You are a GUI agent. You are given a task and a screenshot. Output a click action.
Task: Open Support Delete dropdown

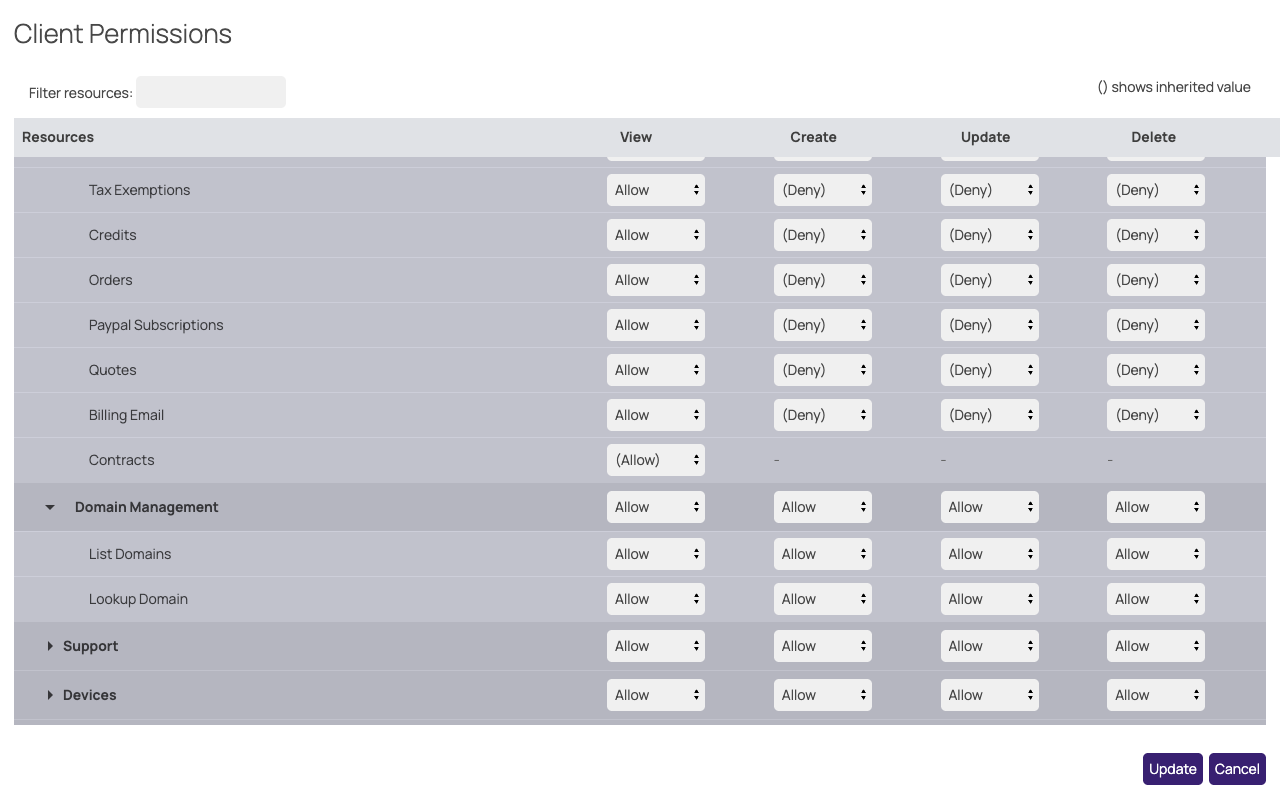coord(1156,646)
